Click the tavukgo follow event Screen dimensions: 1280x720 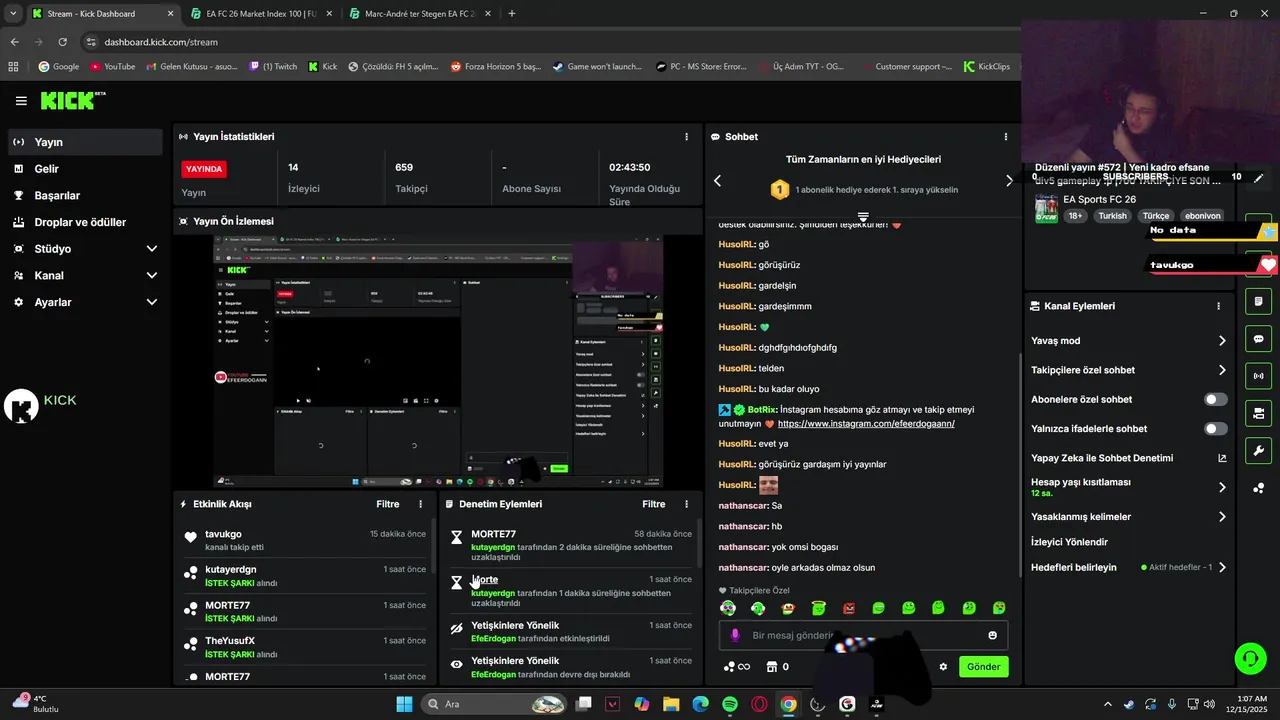[305, 541]
